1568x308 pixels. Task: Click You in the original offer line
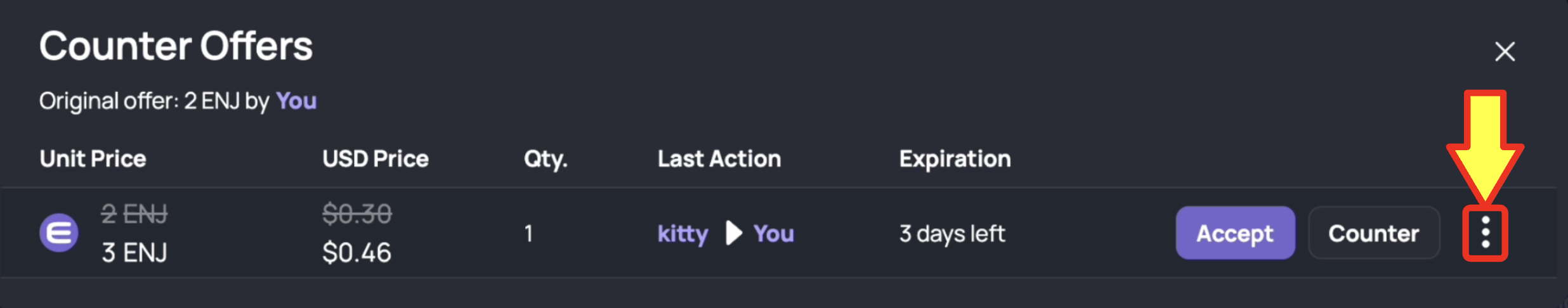296,101
